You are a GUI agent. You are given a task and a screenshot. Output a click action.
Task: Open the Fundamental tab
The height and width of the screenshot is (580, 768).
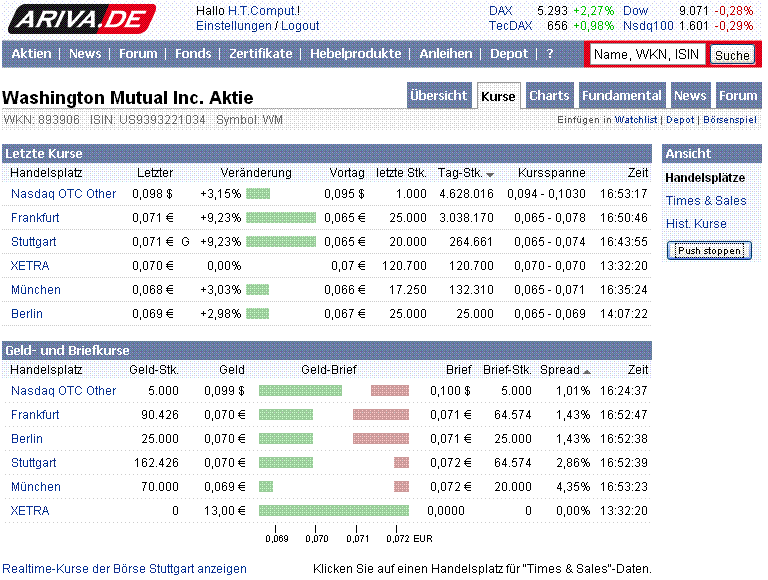pos(621,95)
